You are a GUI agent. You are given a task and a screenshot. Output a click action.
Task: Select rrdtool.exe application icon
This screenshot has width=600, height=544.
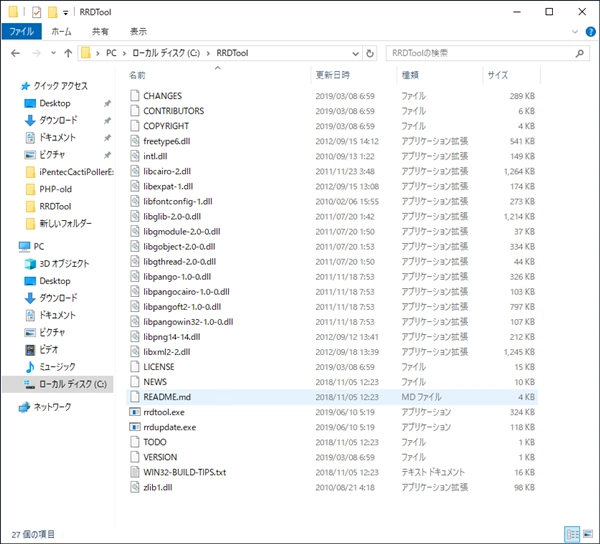point(134,412)
